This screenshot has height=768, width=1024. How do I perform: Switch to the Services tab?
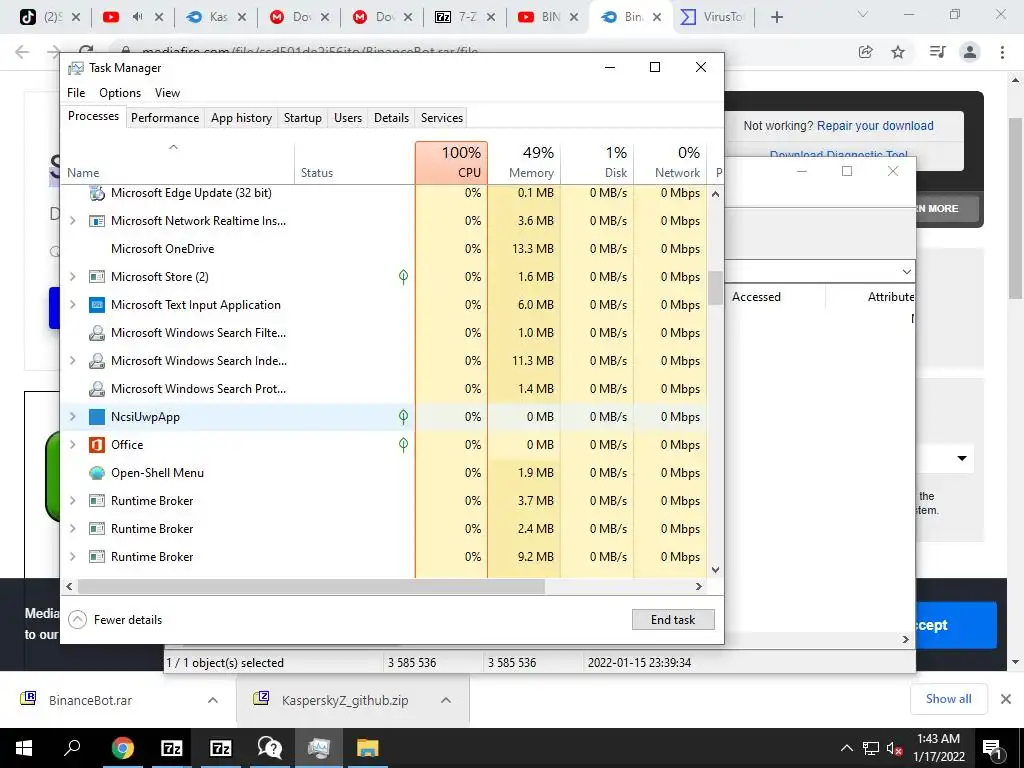pos(441,118)
